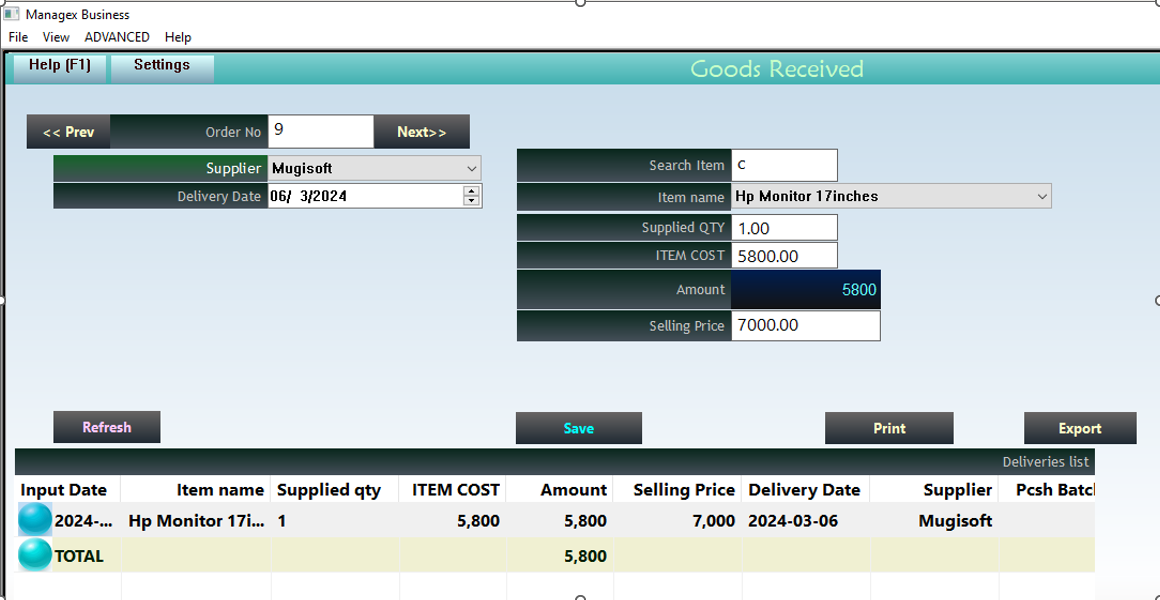Click the Refresh button
Screen dimensions: 1160x600
point(106,427)
